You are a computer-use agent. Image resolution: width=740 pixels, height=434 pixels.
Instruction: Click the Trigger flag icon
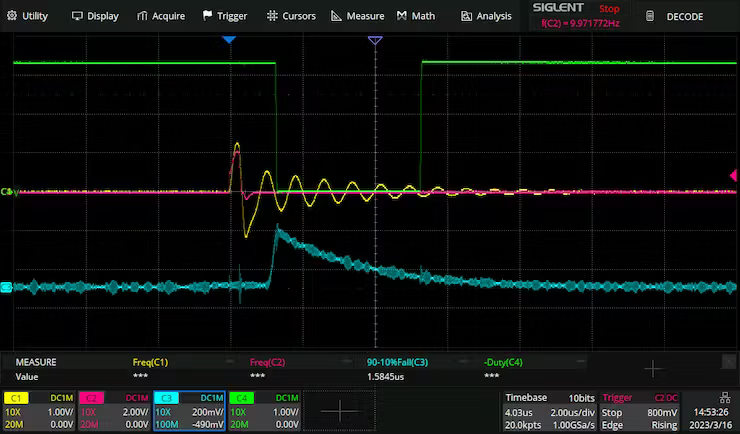coord(207,16)
